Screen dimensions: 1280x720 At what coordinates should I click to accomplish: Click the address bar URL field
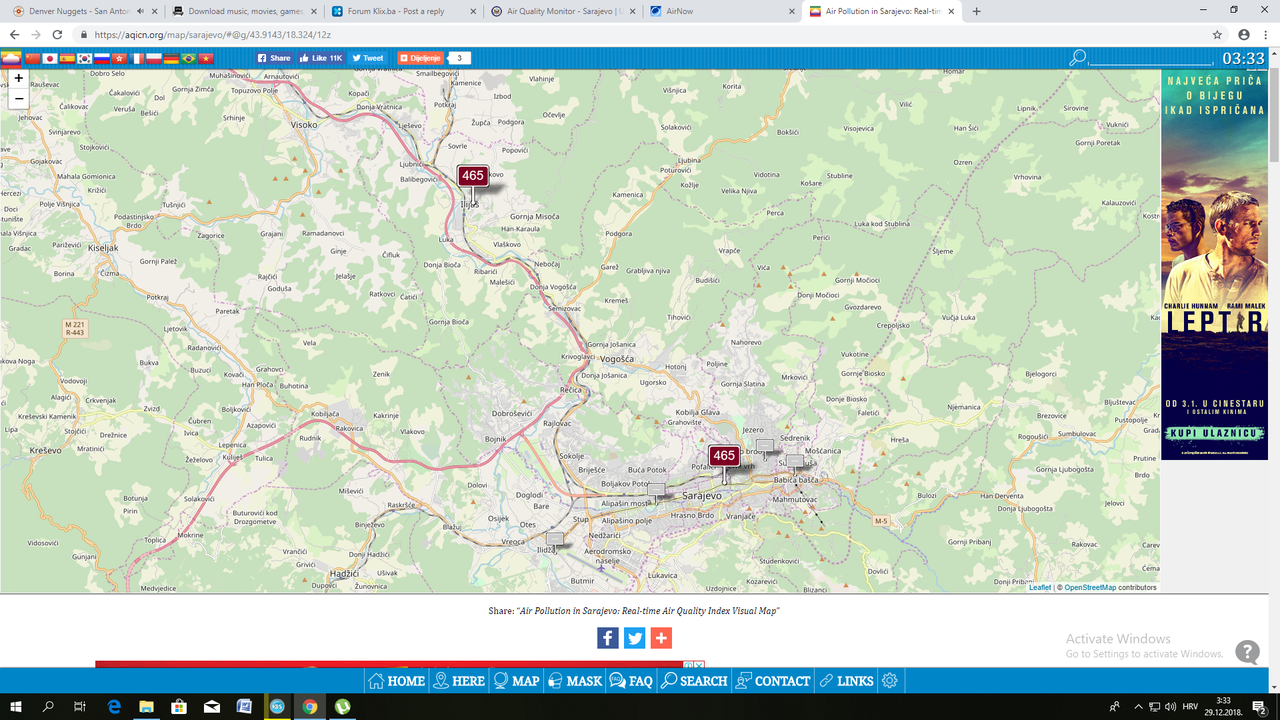(640, 34)
